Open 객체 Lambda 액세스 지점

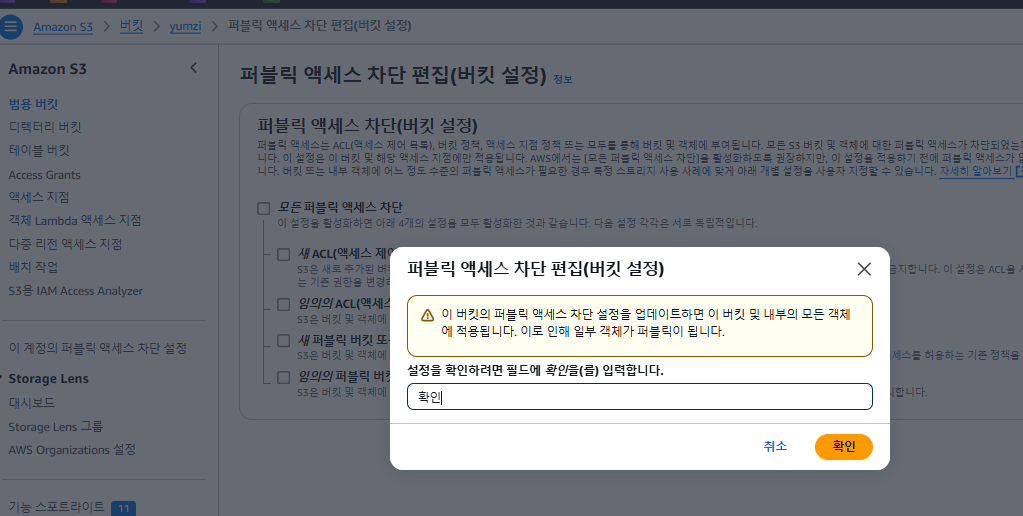click(x=75, y=220)
